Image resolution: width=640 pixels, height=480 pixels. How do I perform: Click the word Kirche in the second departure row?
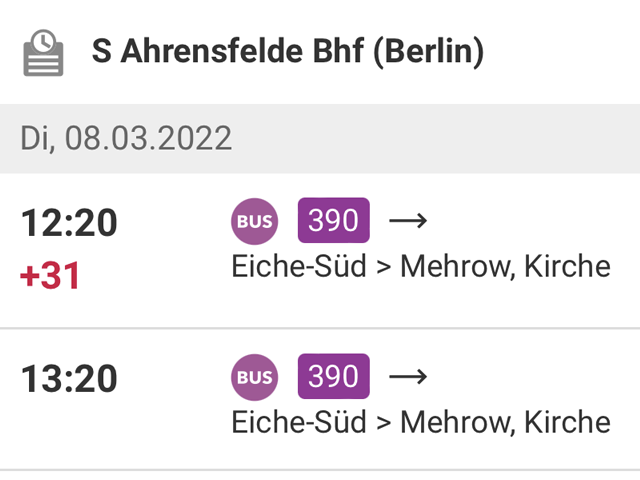(567, 422)
